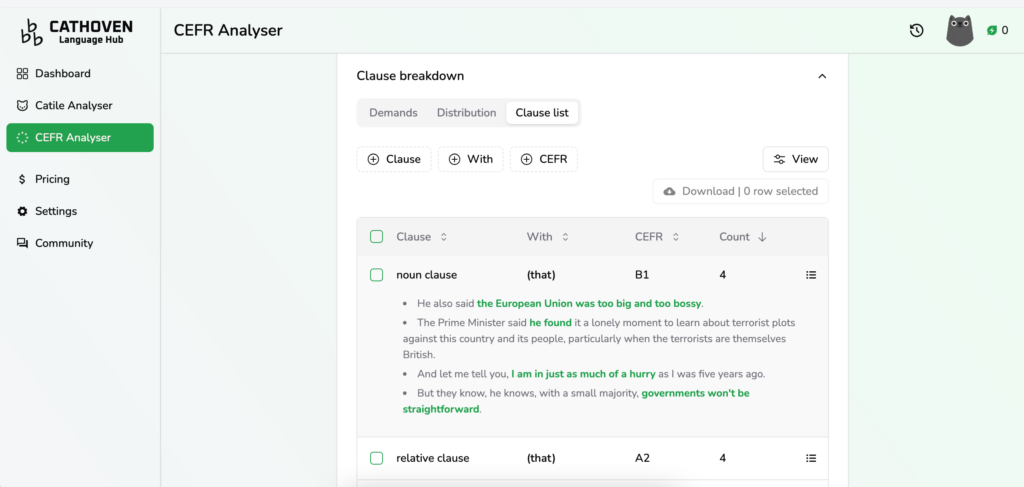Click the sliders icon in View button
Image resolution: width=1024 pixels, height=487 pixels.
[779, 159]
